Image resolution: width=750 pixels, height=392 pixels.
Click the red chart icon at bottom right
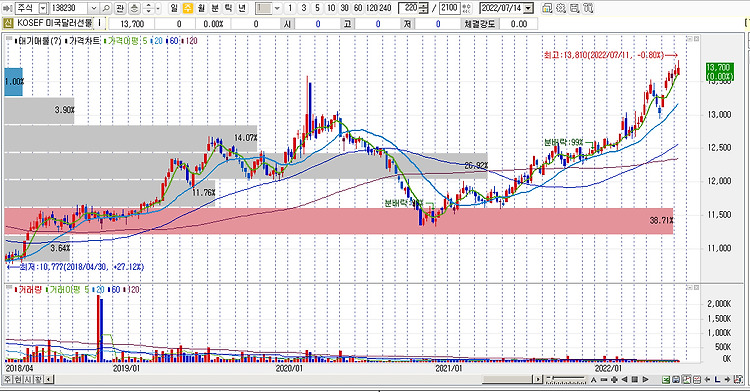pos(696,380)
